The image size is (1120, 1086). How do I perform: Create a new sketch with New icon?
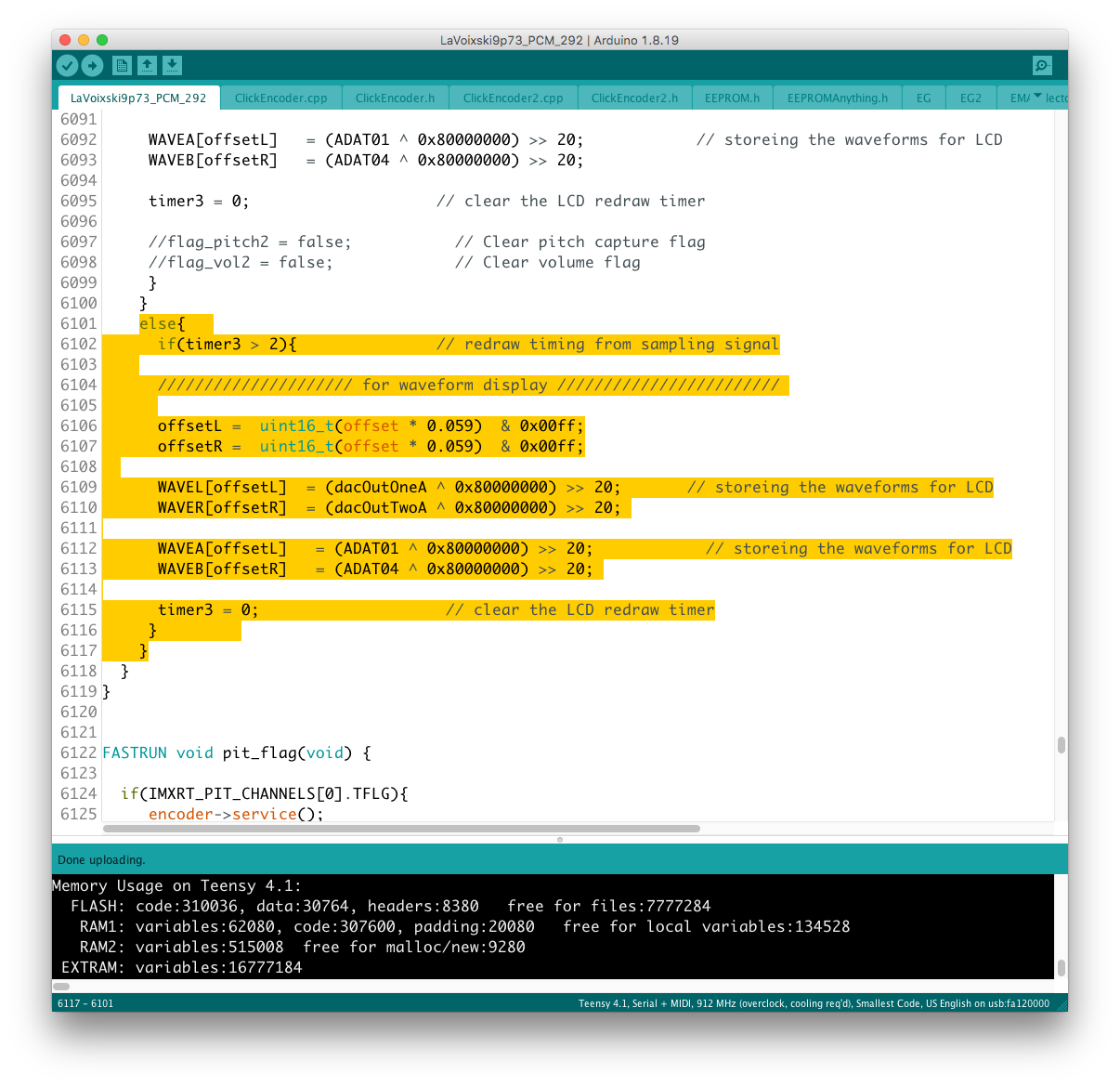pos(122,65)
